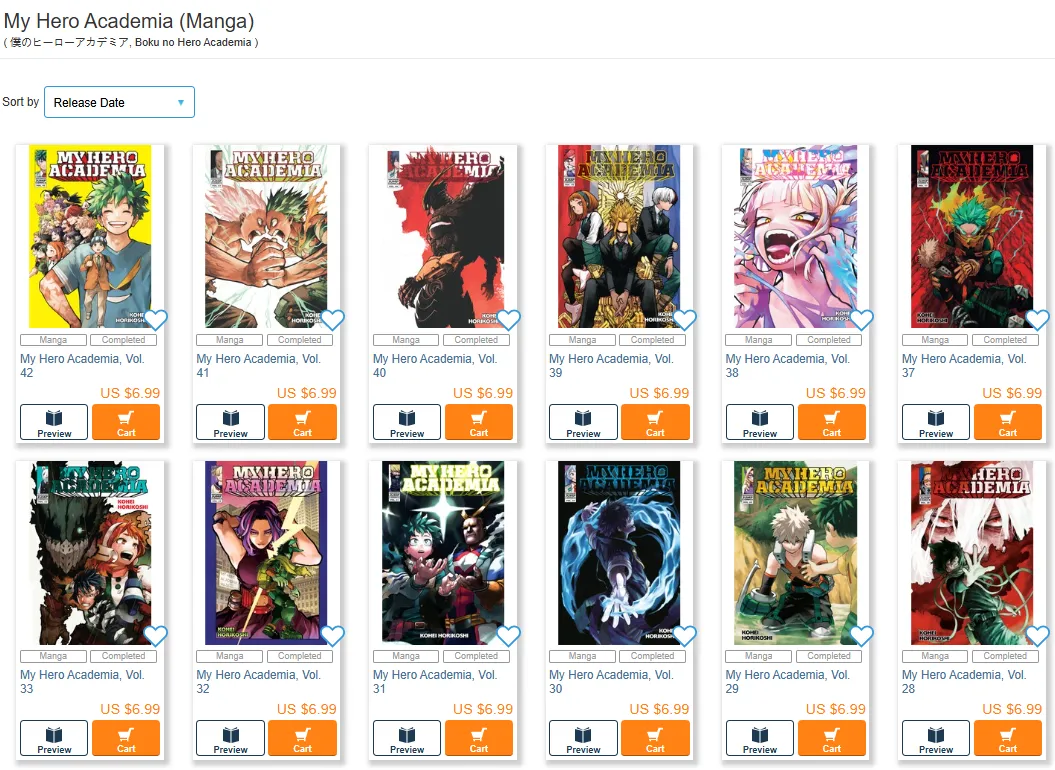Preview My Hero Academia Vol. 40

click(x=407, y=422)
